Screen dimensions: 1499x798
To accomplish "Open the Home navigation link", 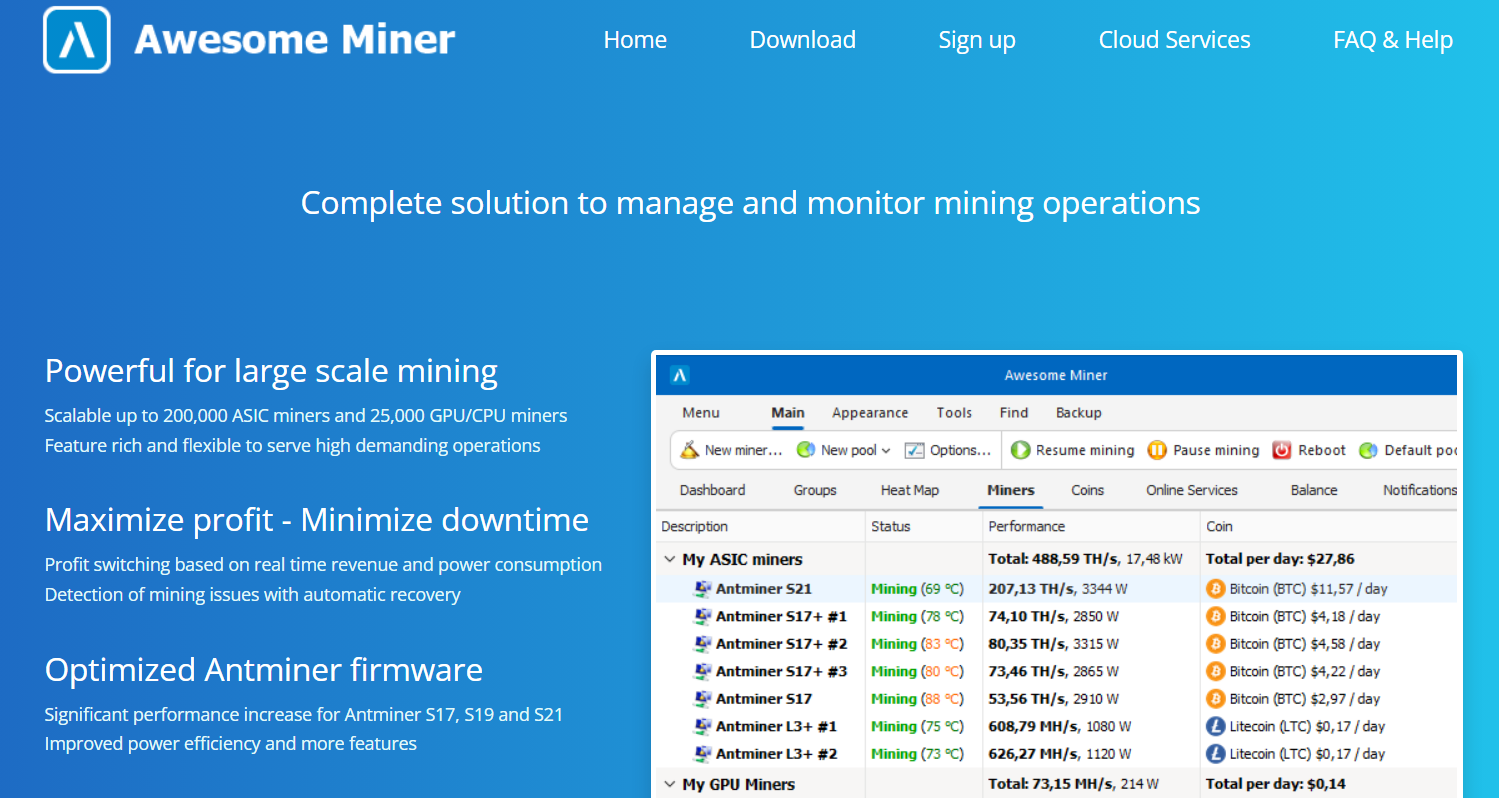I will pos(635,40).
